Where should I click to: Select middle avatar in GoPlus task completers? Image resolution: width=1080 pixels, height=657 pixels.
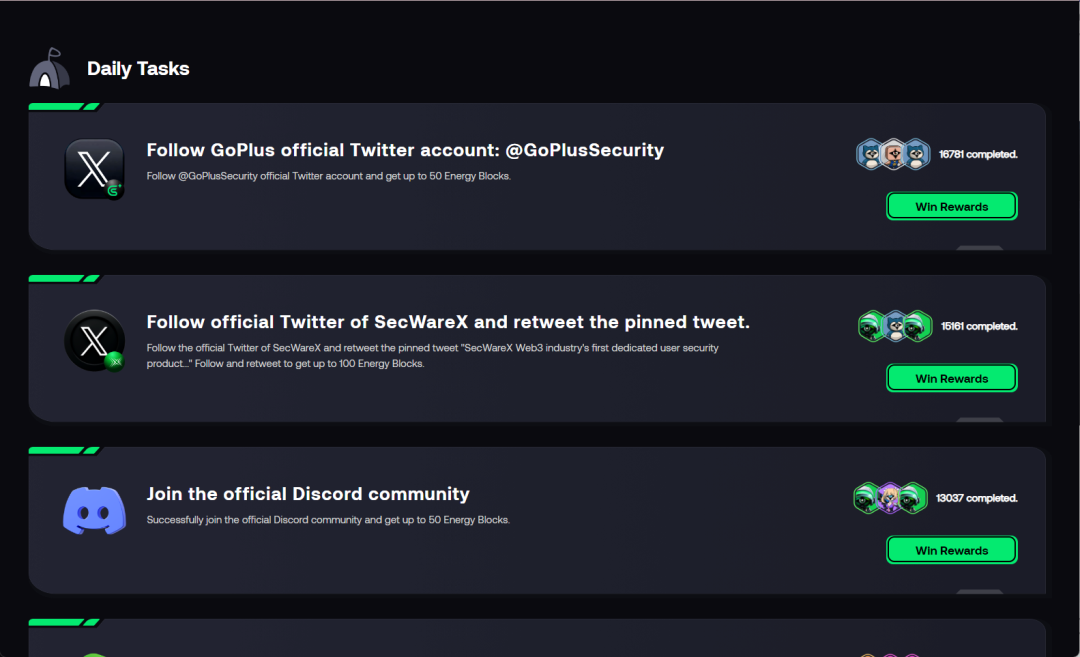click(x=894, y=154)
